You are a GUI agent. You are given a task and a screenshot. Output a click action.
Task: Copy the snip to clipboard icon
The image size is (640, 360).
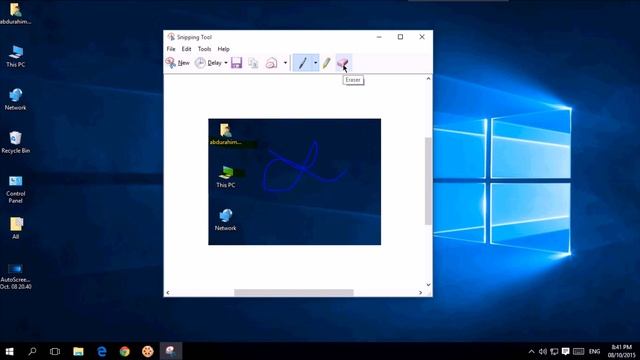pos(253,63)
